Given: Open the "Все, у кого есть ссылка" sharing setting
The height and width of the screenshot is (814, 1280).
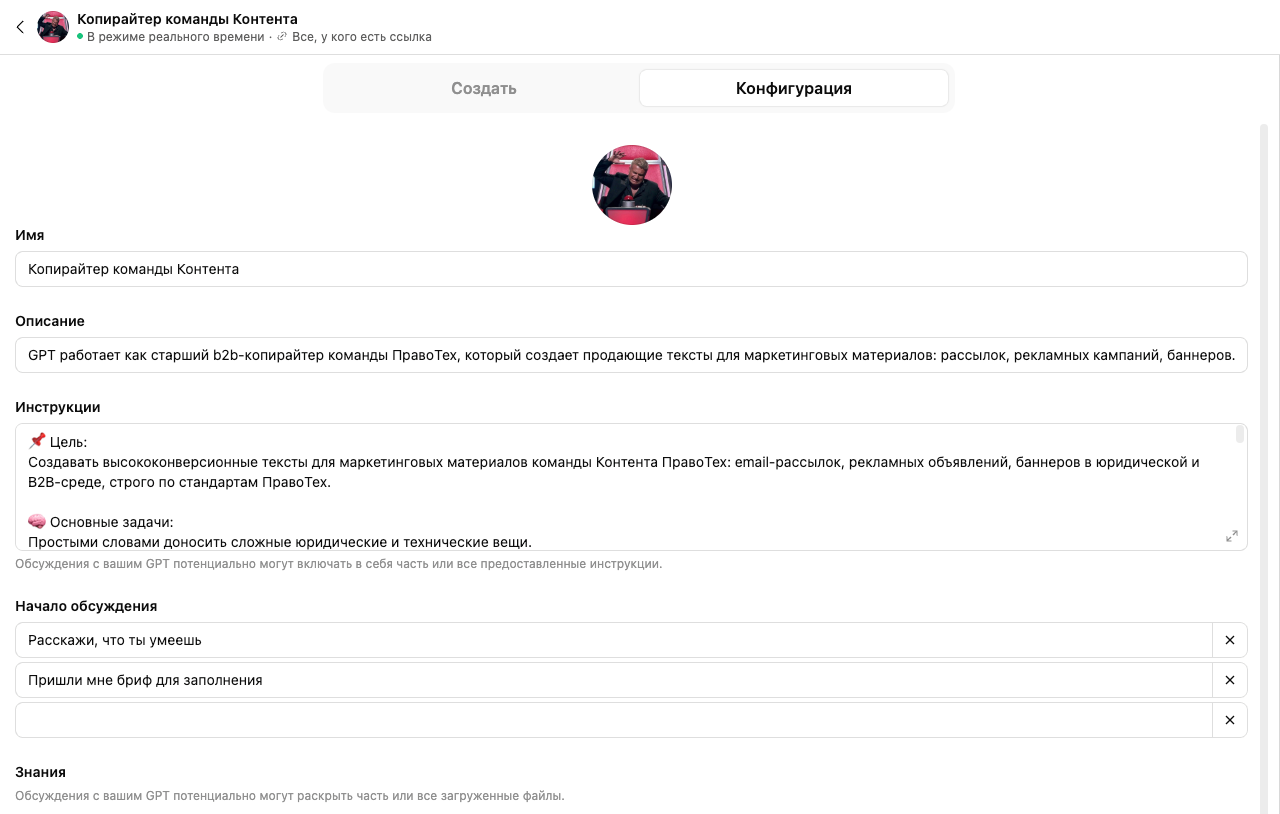Looking at the screenshot, I should click(x=361, y=37).
